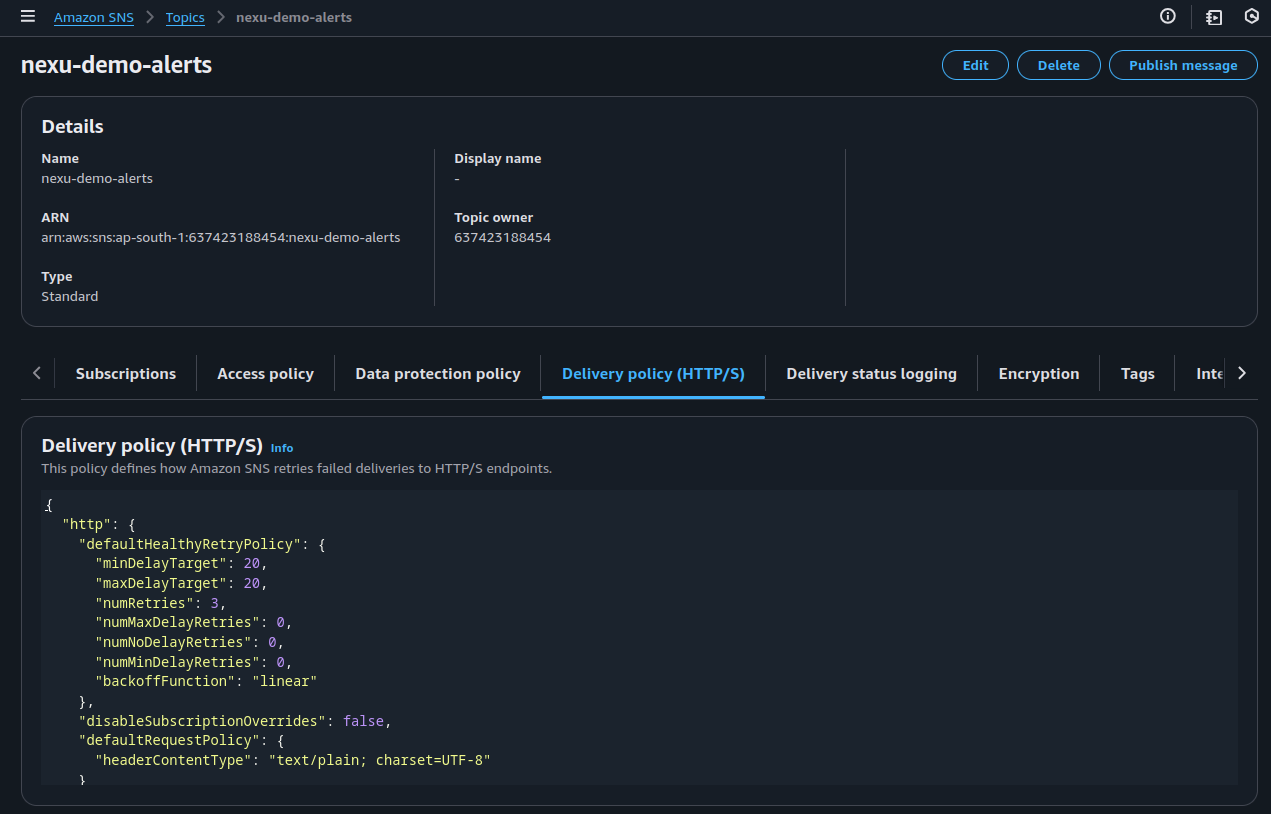Switch to the Subscriptions tab
The width and height of the screenshot is (1271, 814).
tap(126, 374)
